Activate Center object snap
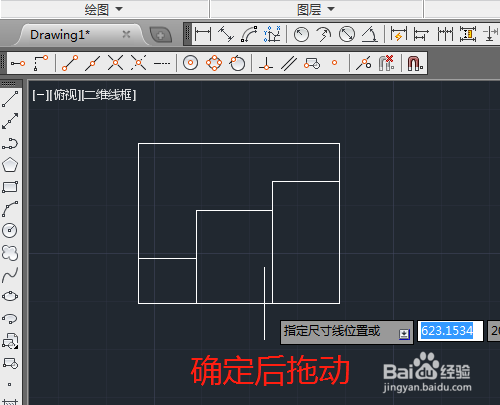 191,63
